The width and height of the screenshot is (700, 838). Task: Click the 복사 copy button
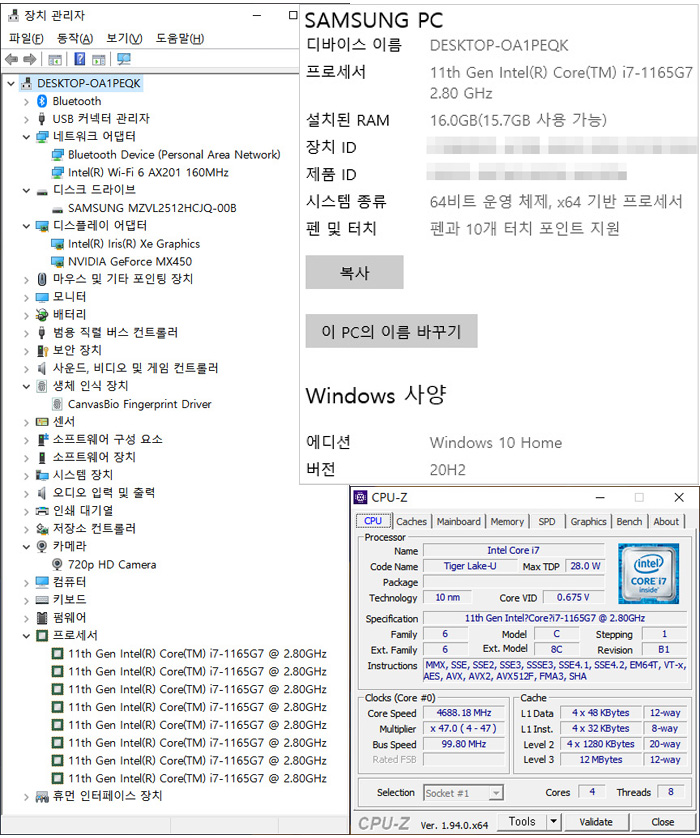coord(354,273)
